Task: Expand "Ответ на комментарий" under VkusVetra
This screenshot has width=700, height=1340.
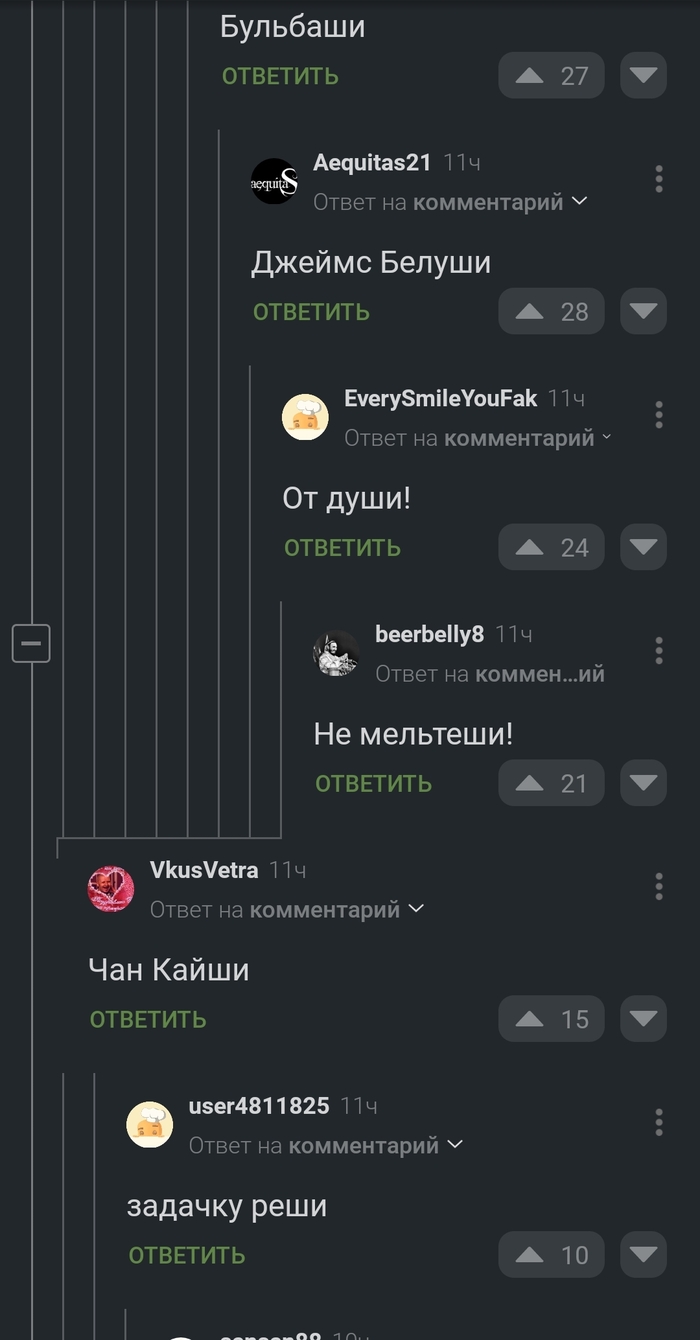Action: [287, 910]
